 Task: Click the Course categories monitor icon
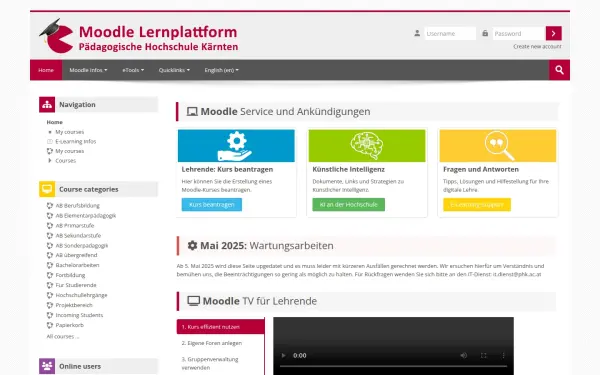coord(47,189)
